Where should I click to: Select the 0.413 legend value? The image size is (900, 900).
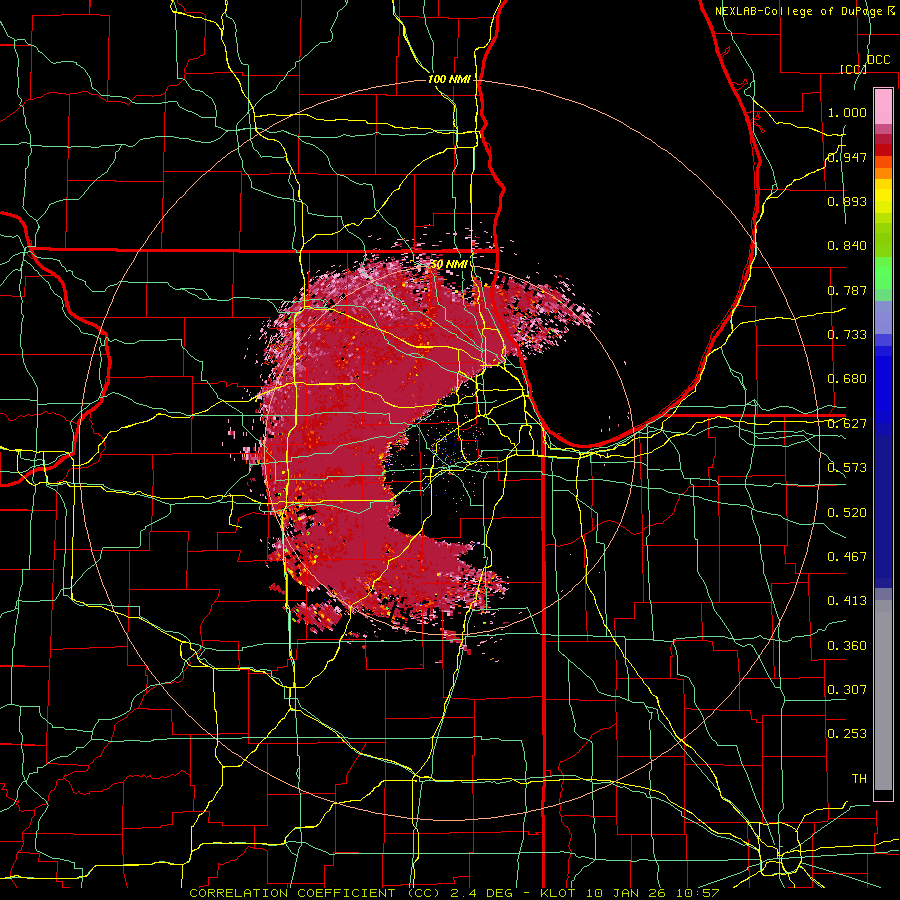[x=847, y=601]
